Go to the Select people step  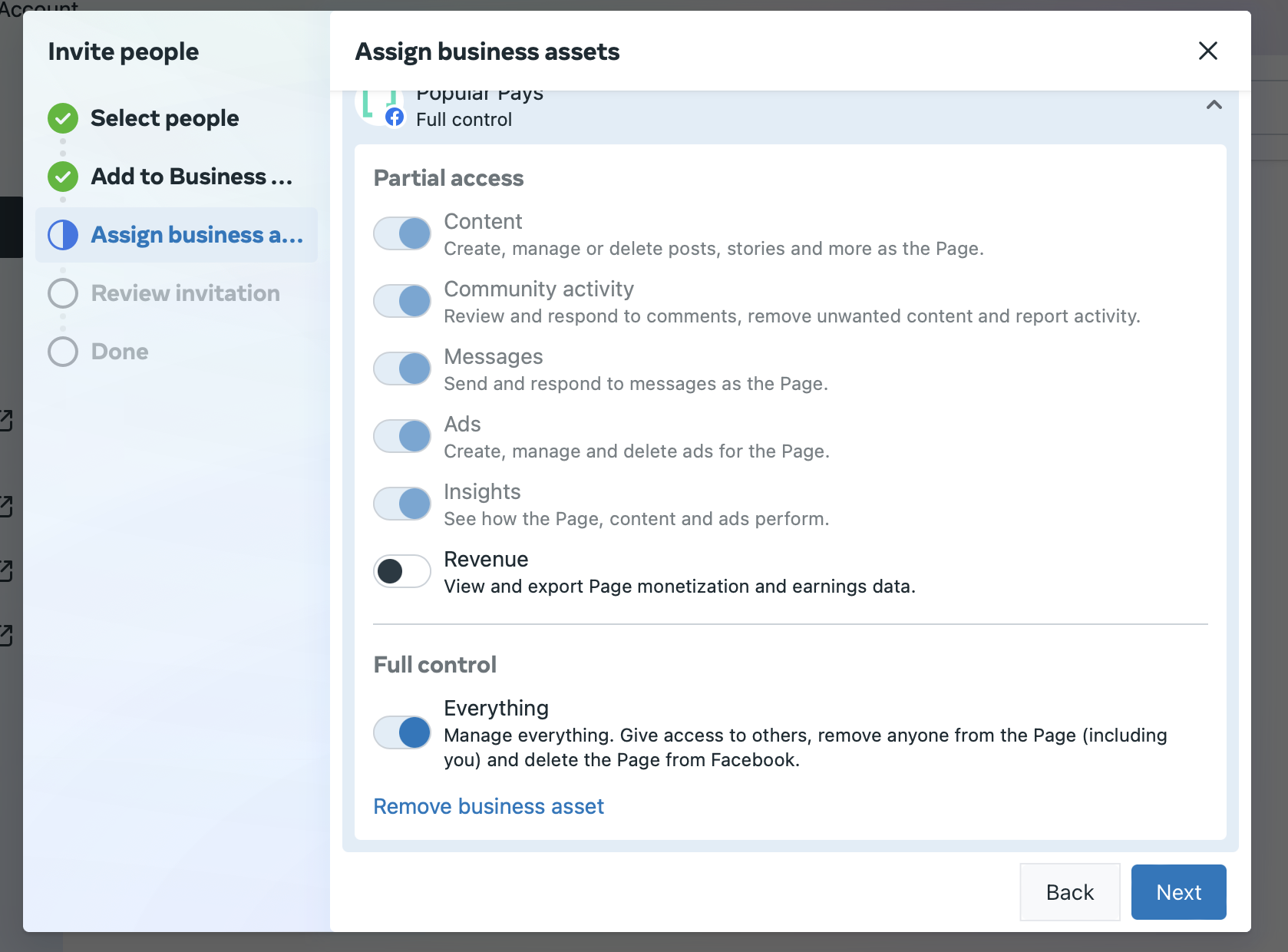tap(164, 118)
